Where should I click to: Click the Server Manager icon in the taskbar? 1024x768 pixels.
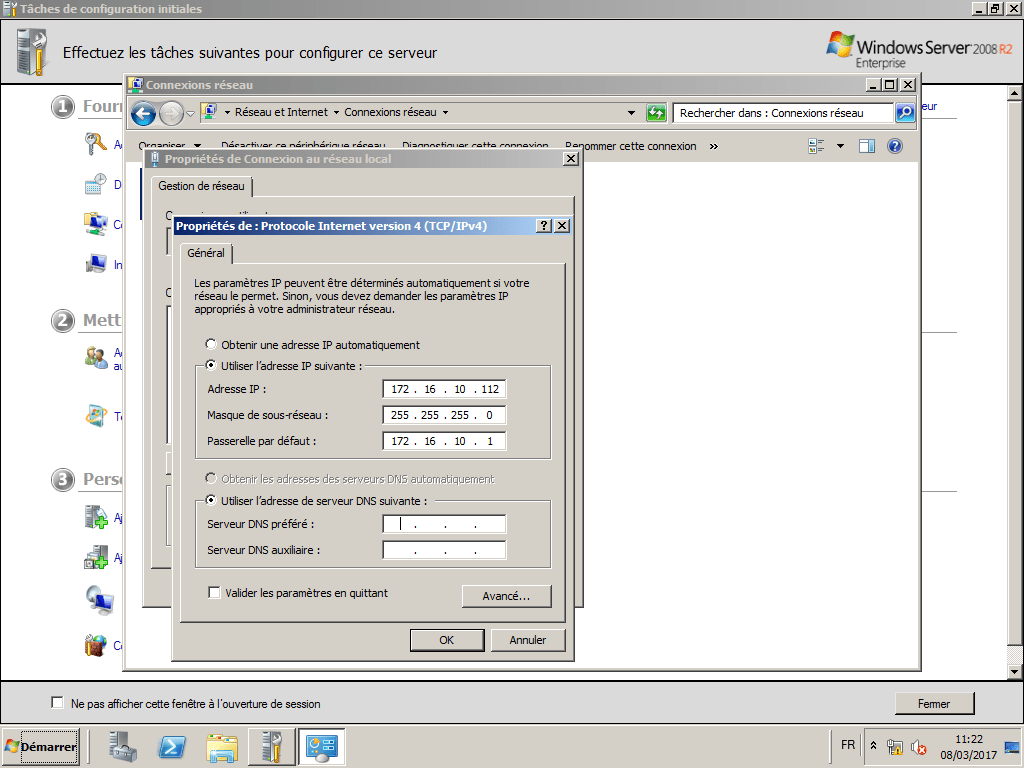tap(122, 747)
